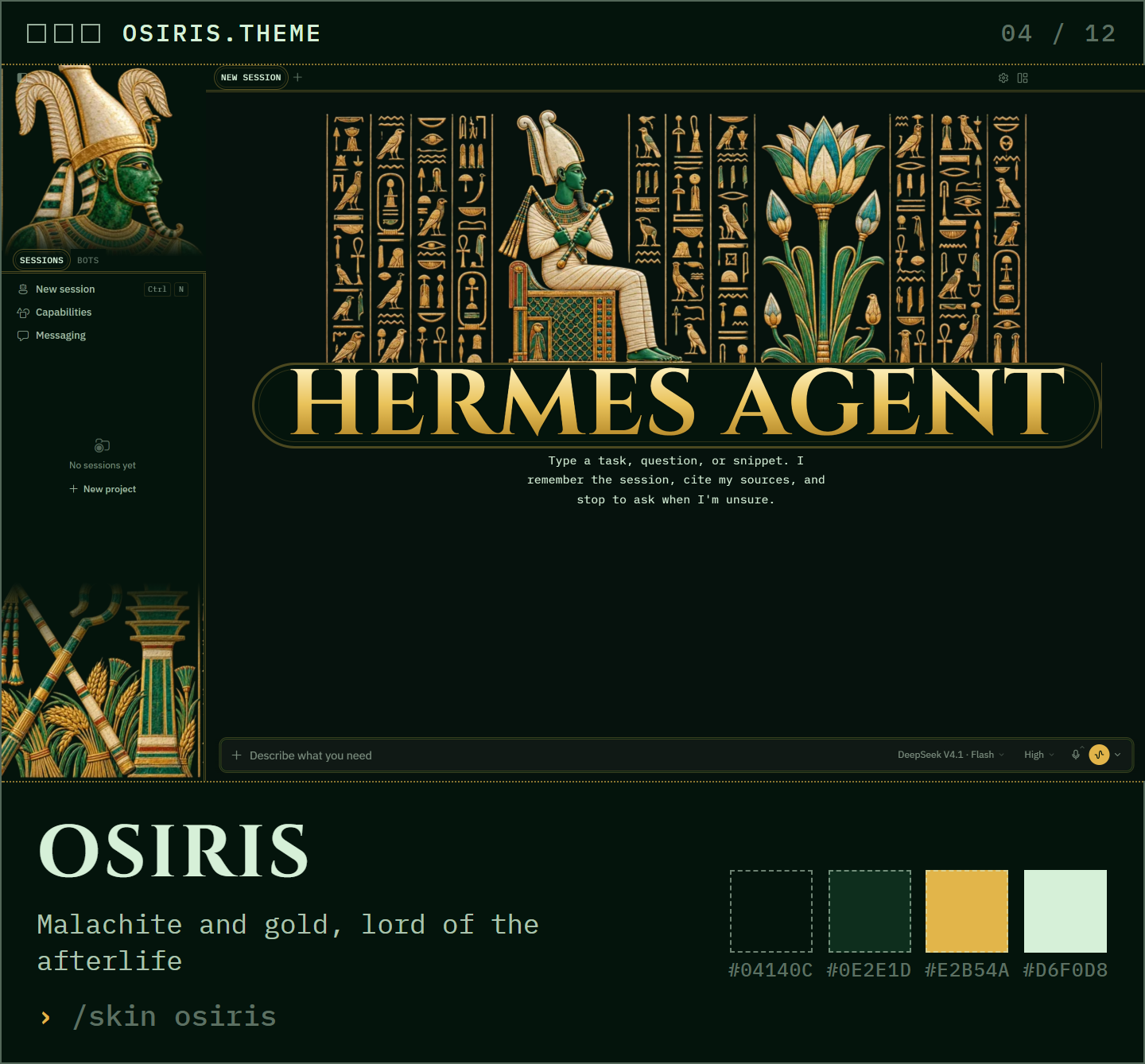Click the sidebar collapse icon over the pharaoh image
This screenshot has height=1064, width=1145.
point(22,77)
